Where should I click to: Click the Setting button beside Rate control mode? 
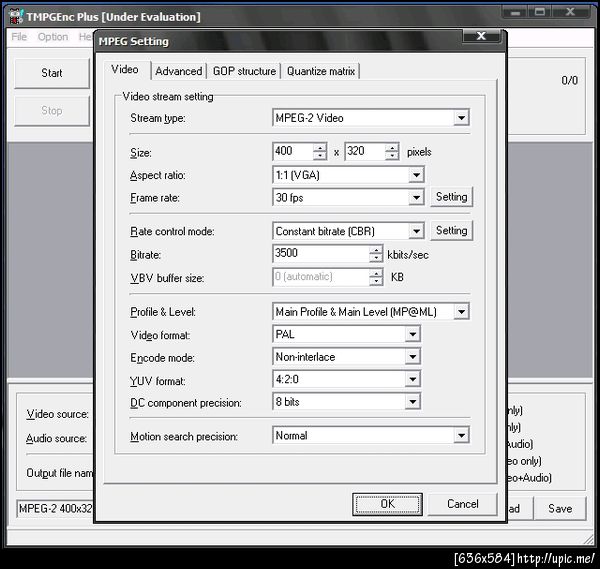(x=452, y=230)
